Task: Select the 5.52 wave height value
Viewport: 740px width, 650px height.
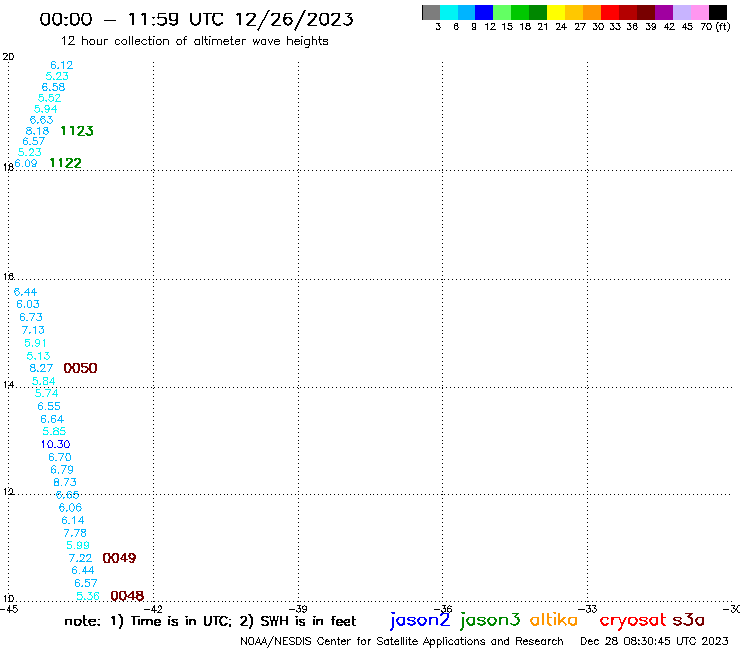Action: click(x=50, y=98)
